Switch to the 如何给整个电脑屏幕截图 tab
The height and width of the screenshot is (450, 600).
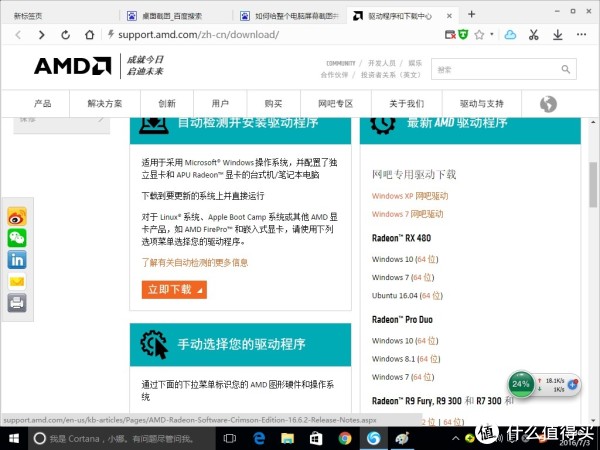tap(289, 16)
